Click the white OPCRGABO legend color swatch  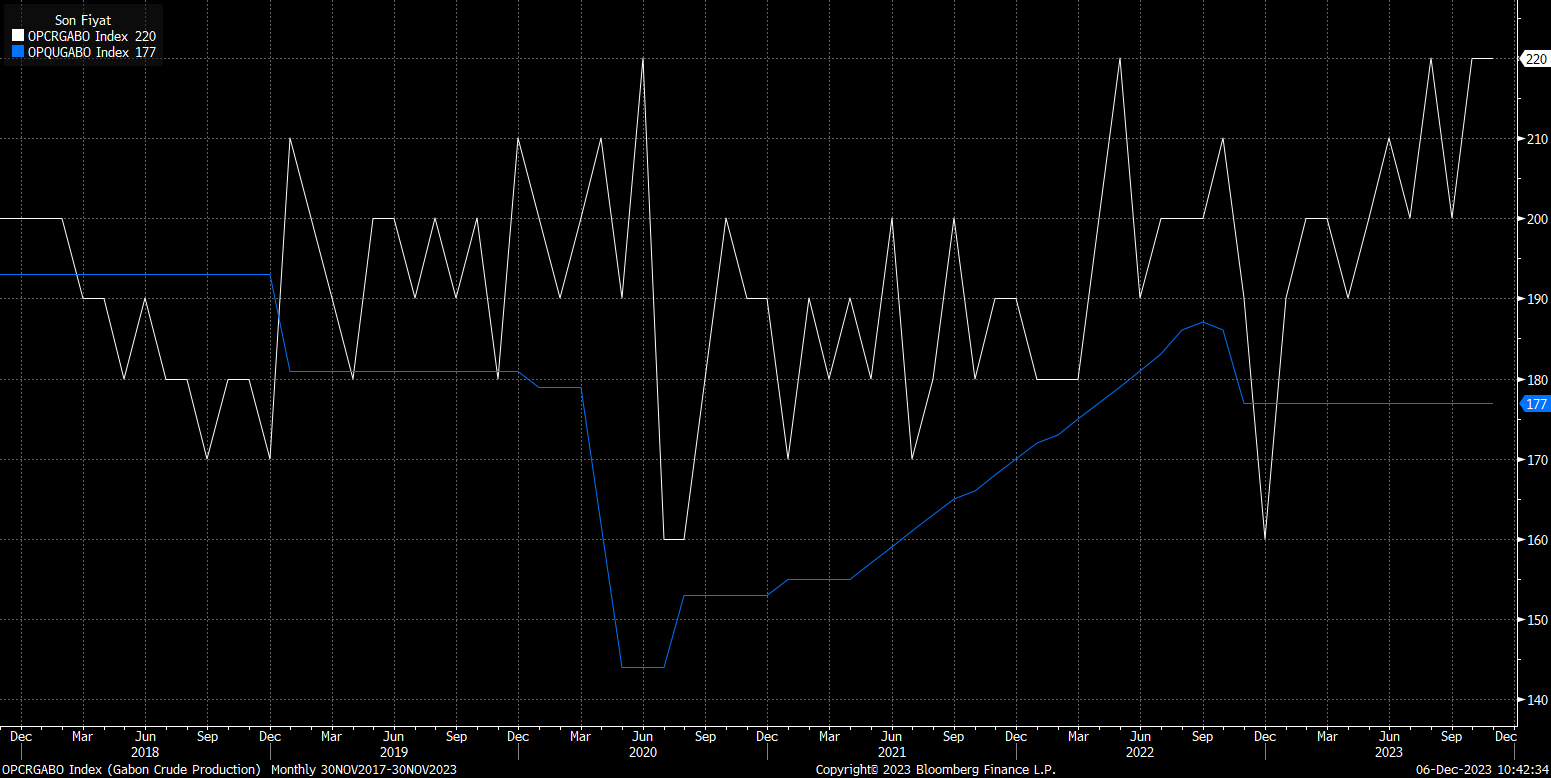[x=16, y=36]
